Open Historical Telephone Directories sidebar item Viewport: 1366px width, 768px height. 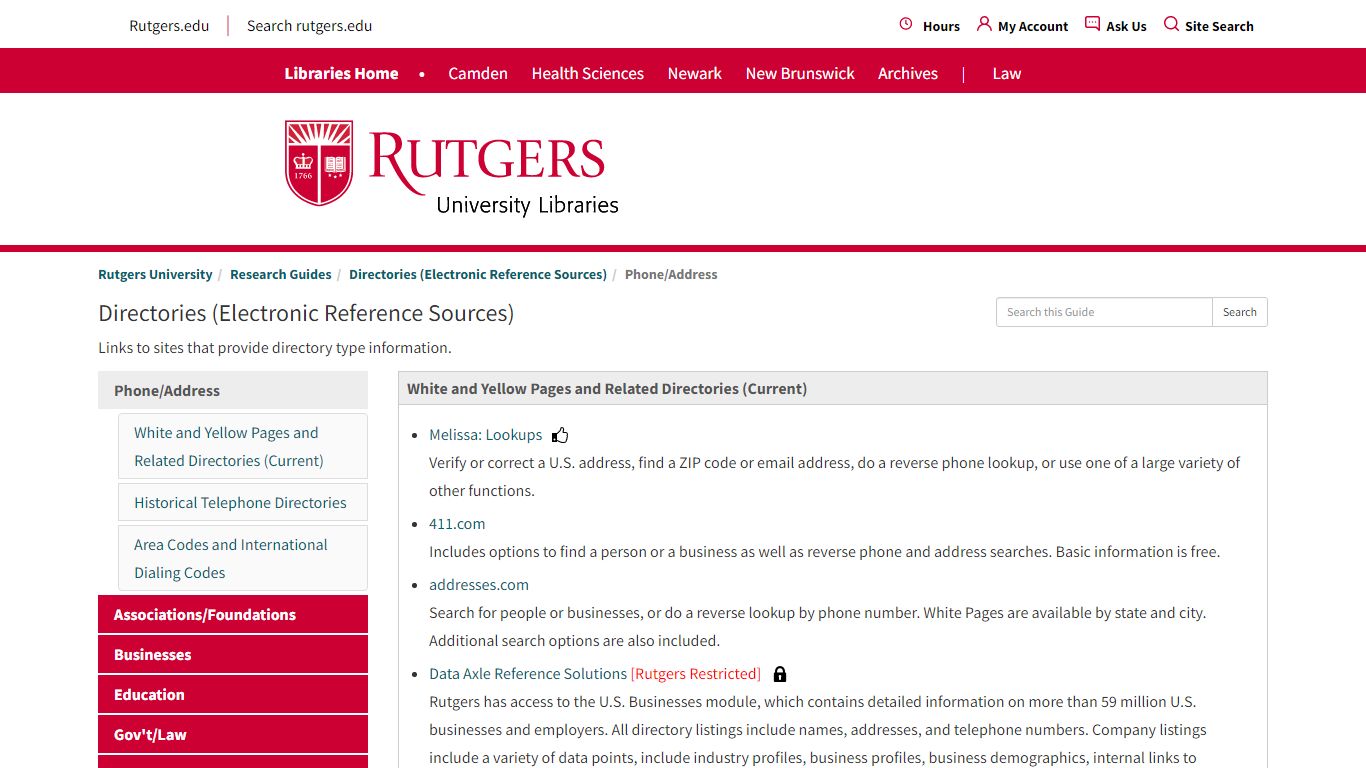[x=243, y=503]
